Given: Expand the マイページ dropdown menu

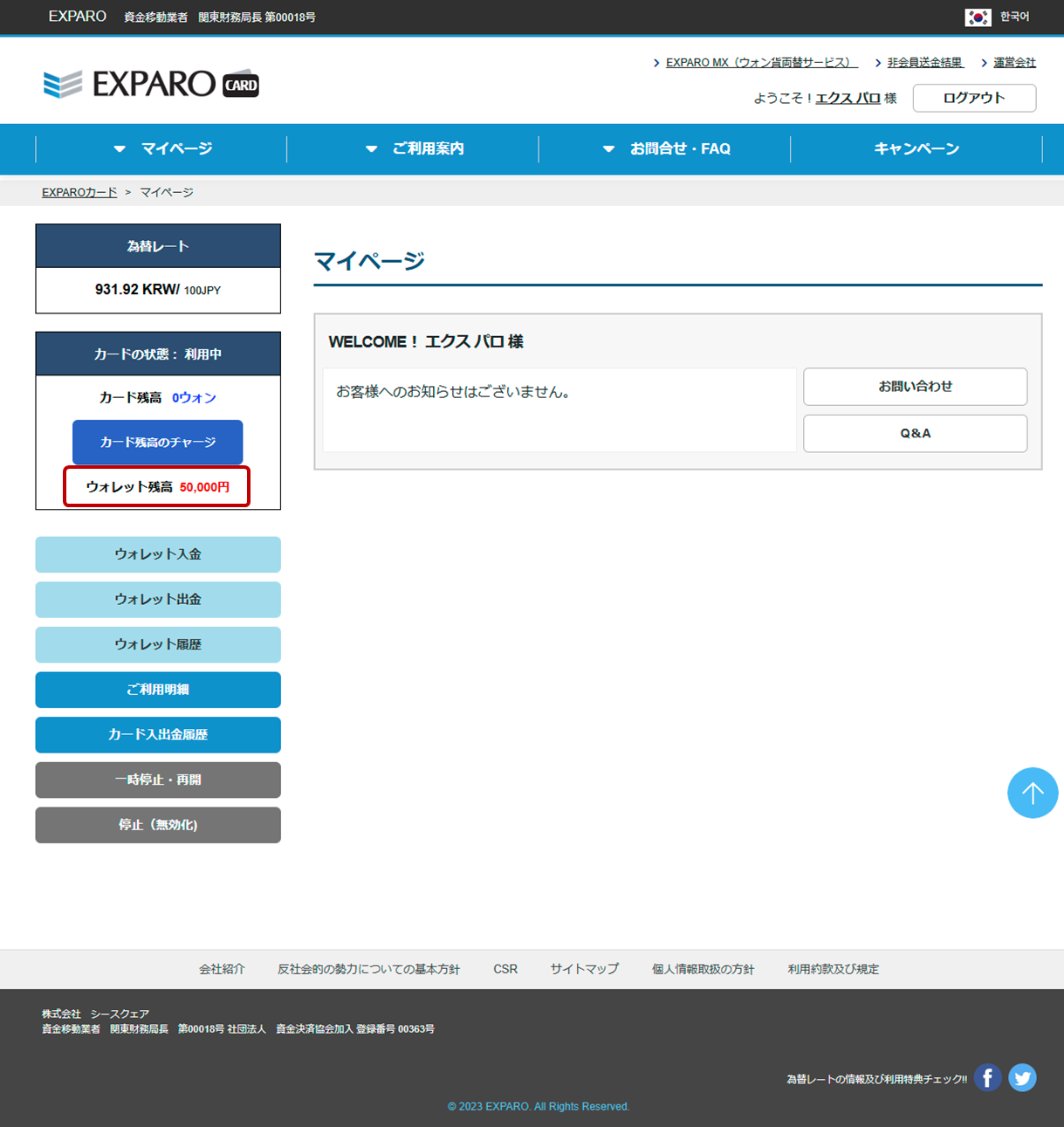Looking at the screenshot, I should (161, 149).
